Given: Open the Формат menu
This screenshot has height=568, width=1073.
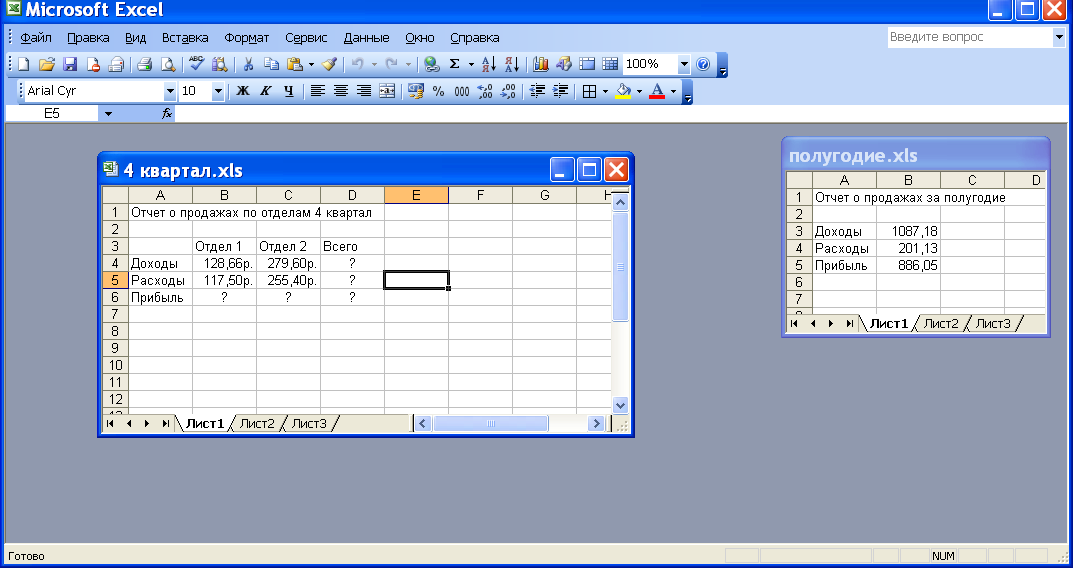Looking at the screenshot, I should (x=246, y=38).
